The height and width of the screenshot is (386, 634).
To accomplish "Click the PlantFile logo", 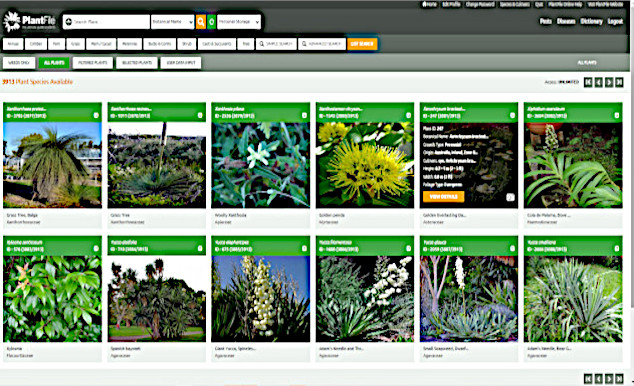I will [29, 22].
